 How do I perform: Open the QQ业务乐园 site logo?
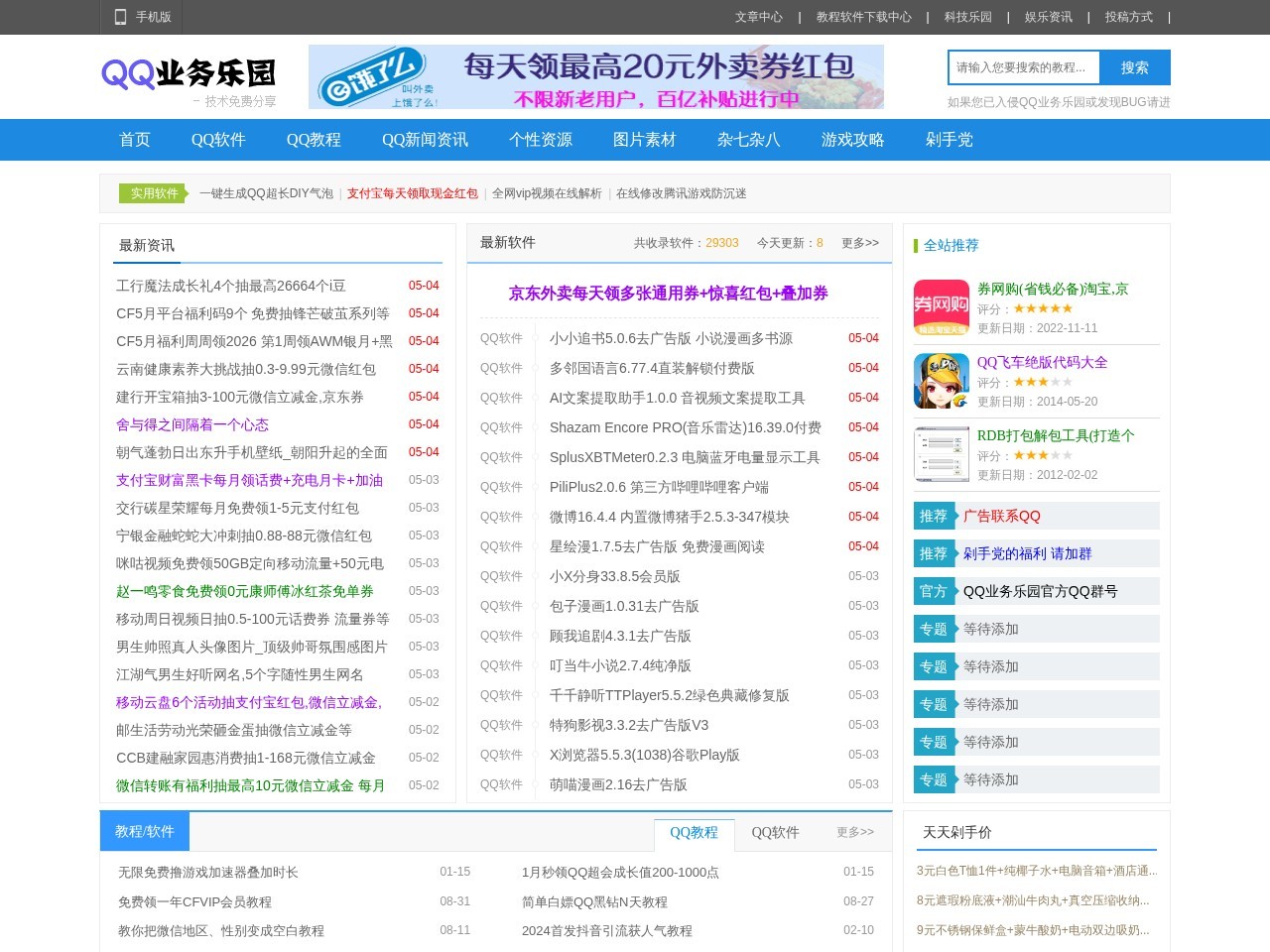click(x=189, y=81)
